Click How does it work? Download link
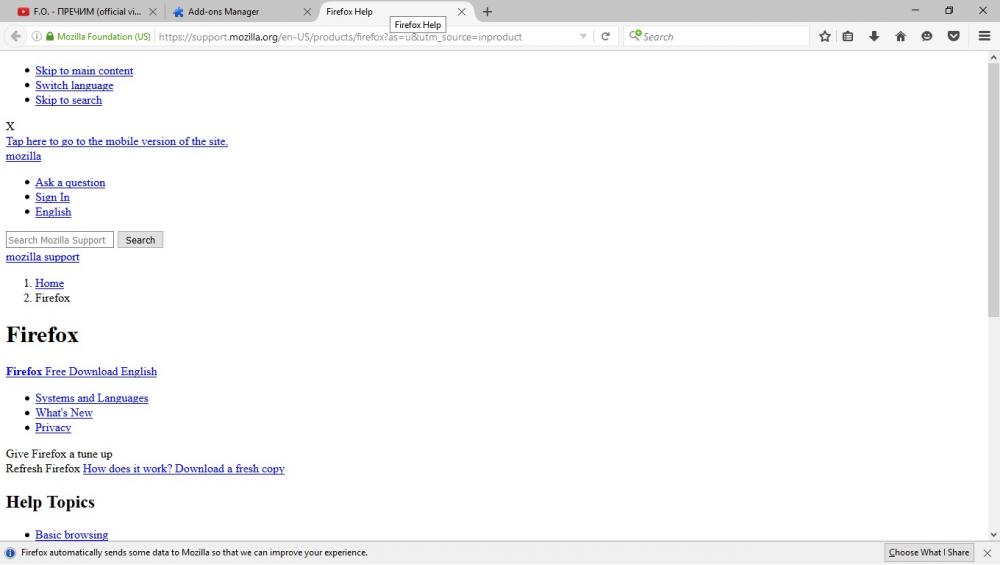Screen dimensions: 1000x565 [x=184, y=469]
